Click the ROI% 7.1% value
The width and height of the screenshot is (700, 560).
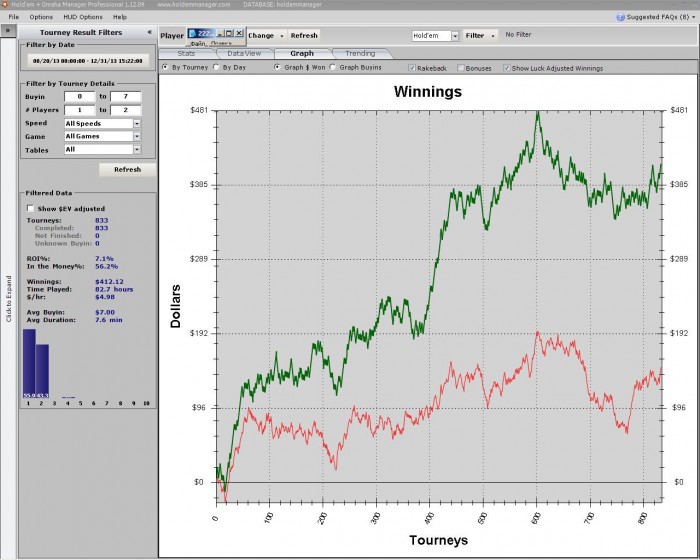point(104,258)
